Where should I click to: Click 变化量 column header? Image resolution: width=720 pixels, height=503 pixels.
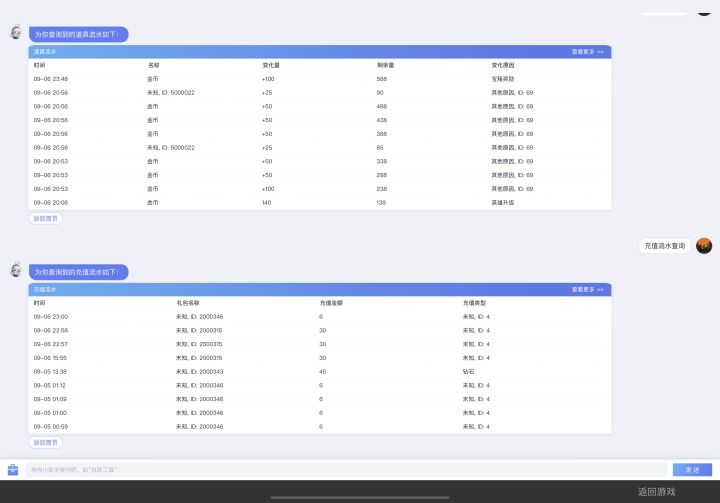[271, 65]
